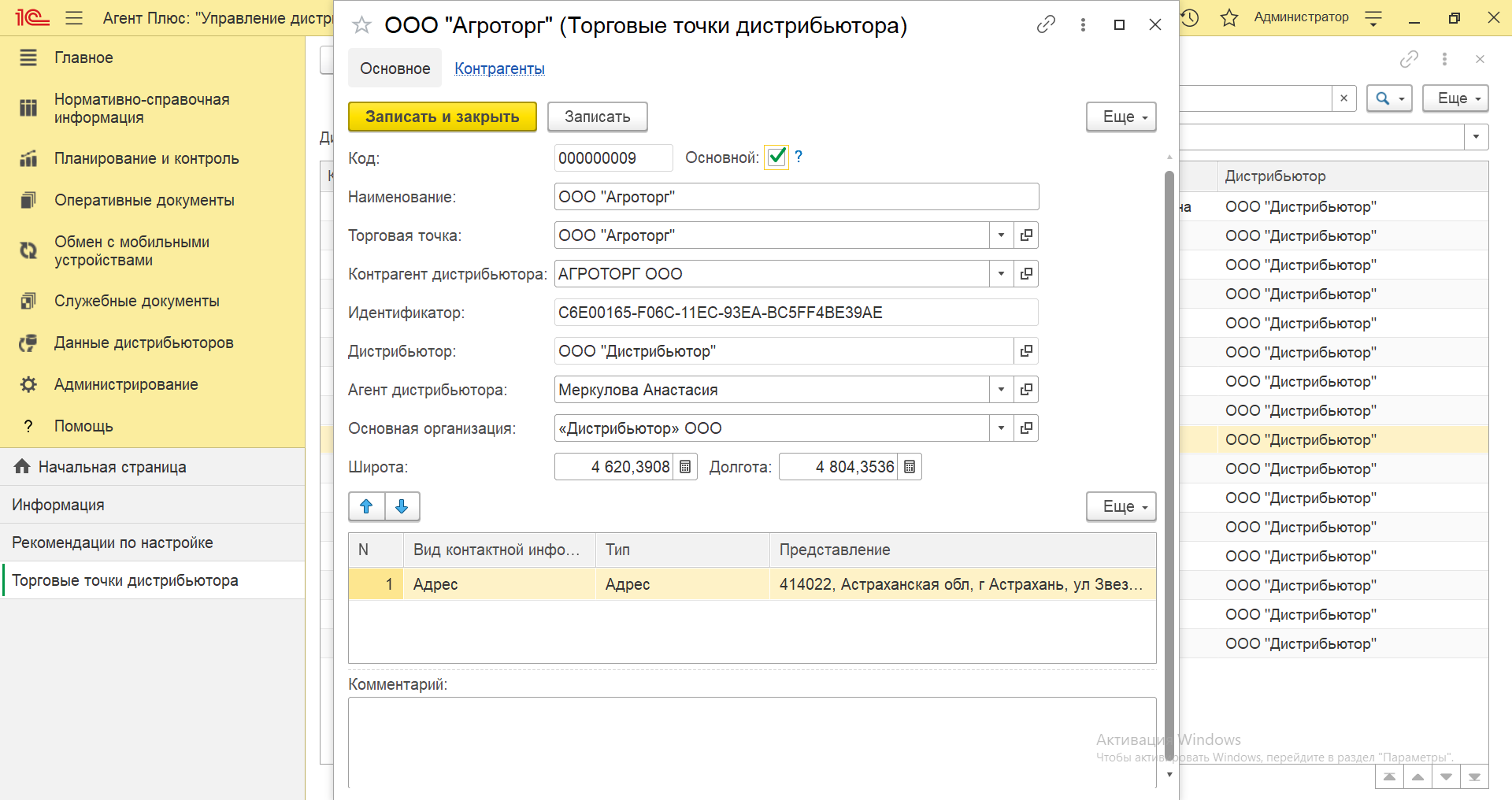Select Торговые точки дистрибьютора open page

[x=153, y=580]
